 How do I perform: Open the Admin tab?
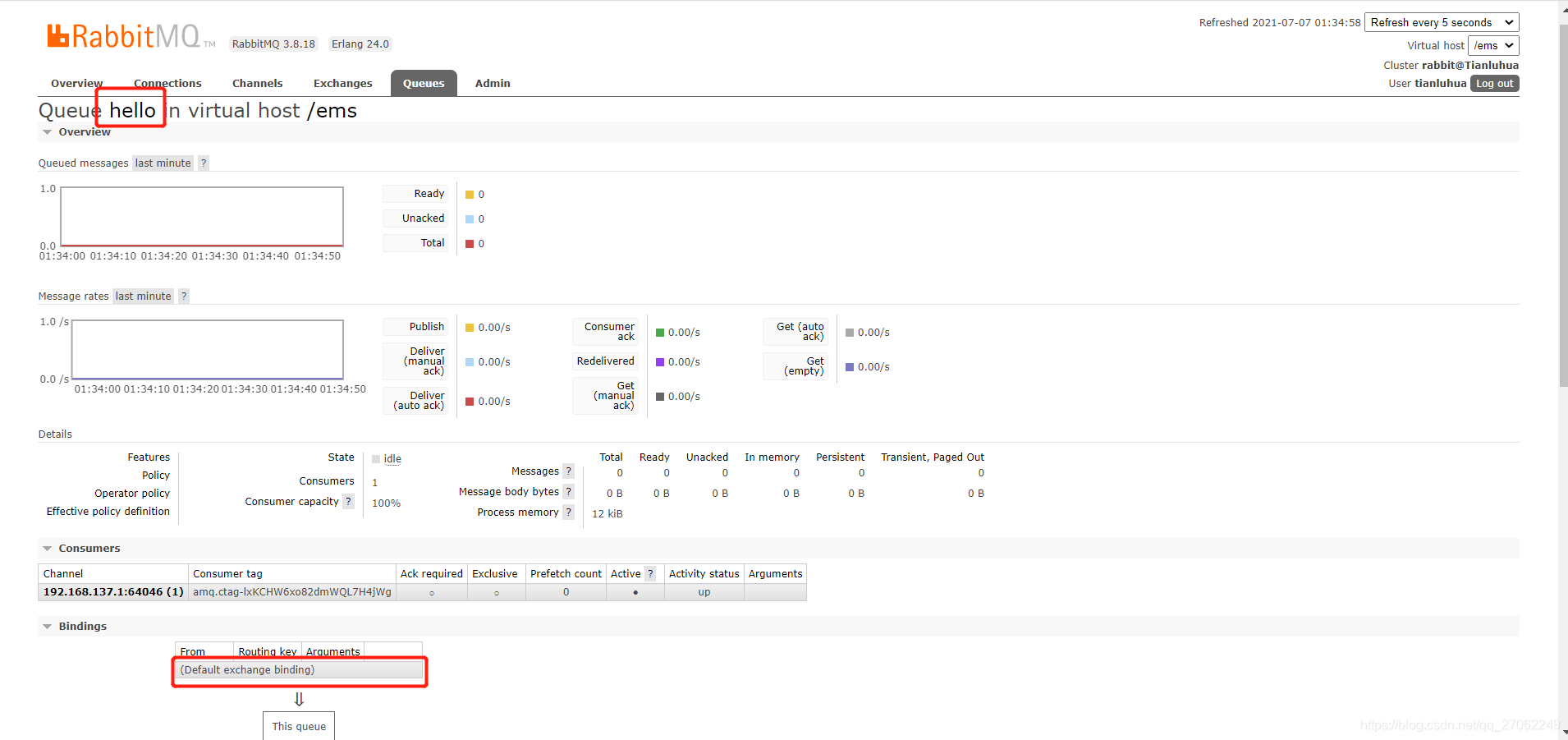492,82
